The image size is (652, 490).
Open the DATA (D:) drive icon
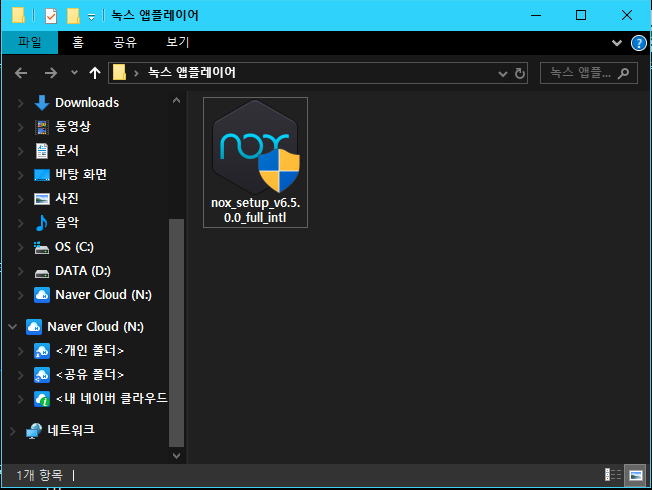(x=42, y=273)
